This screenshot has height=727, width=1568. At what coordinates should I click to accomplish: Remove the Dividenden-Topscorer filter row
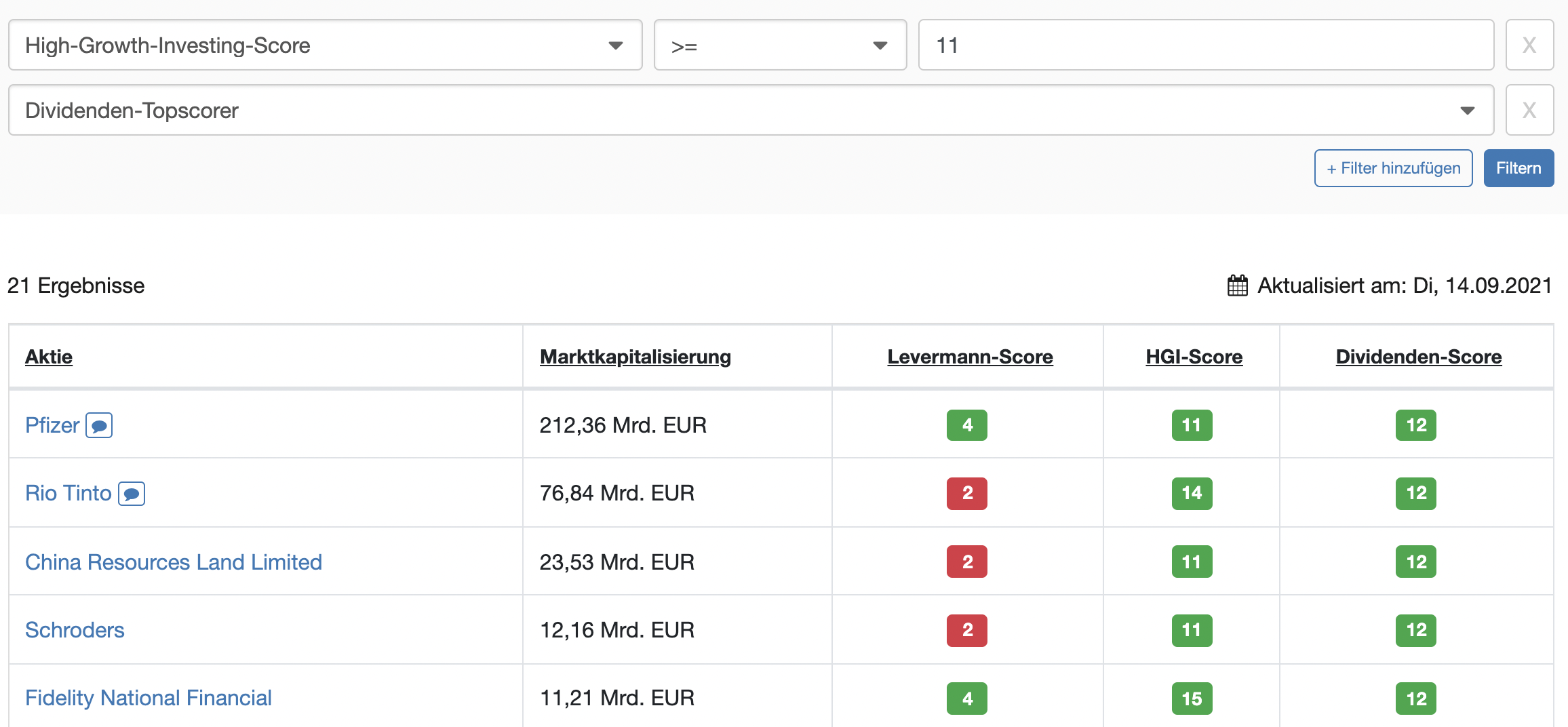click(1530, 111)
